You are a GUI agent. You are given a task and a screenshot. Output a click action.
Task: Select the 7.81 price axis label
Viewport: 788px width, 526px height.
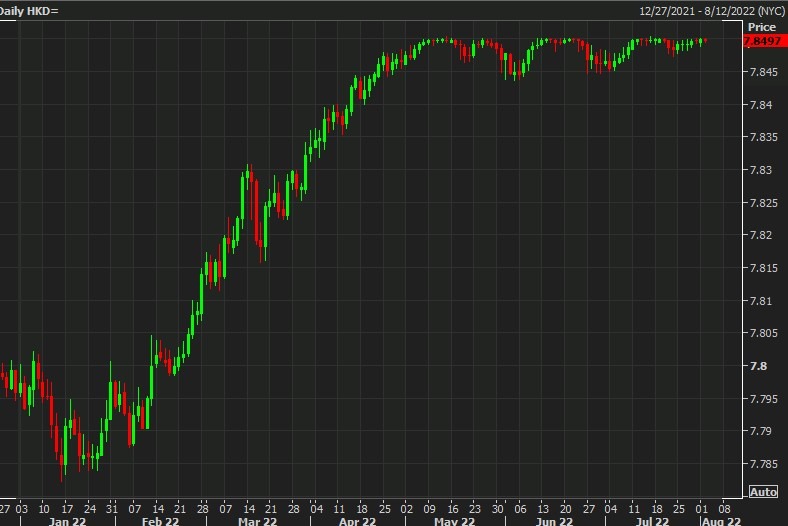click(x=760, y=301)
